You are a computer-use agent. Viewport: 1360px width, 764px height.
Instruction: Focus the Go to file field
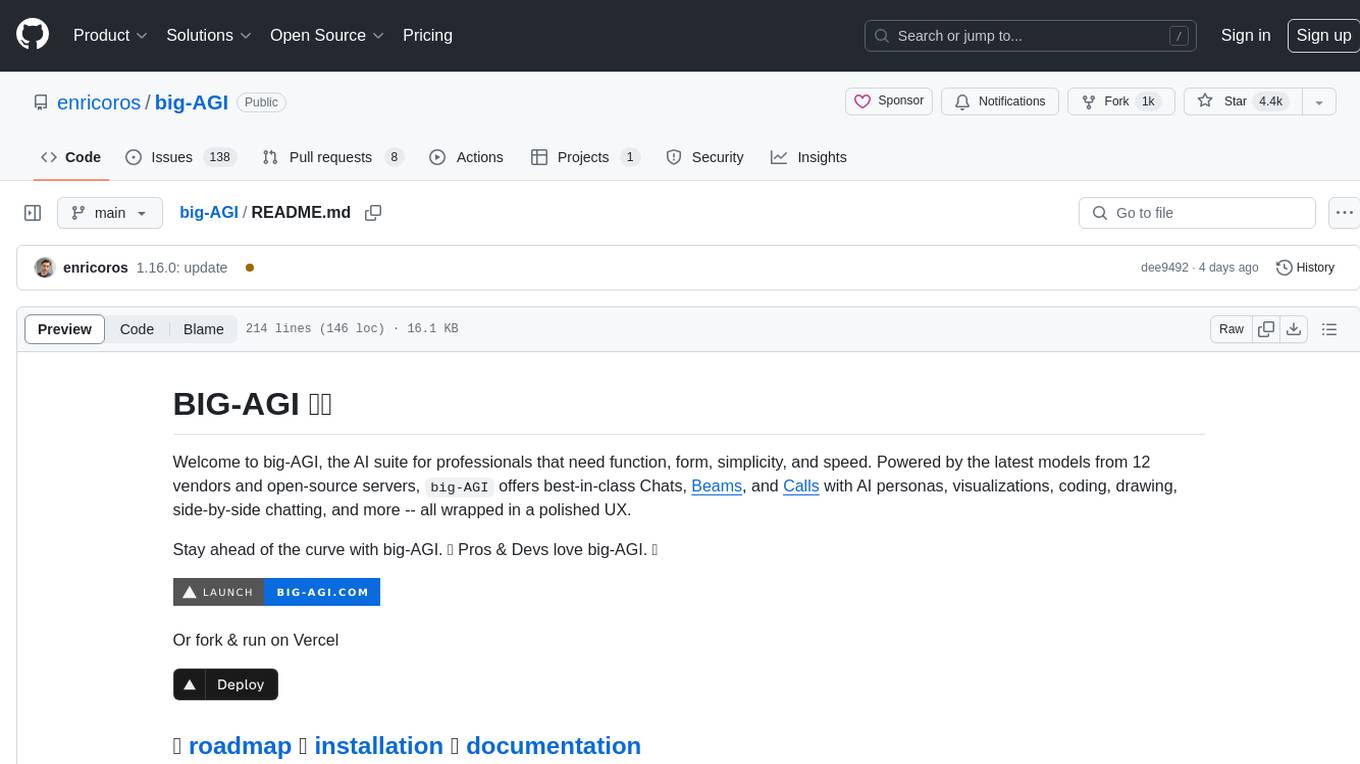point(1197,213)
